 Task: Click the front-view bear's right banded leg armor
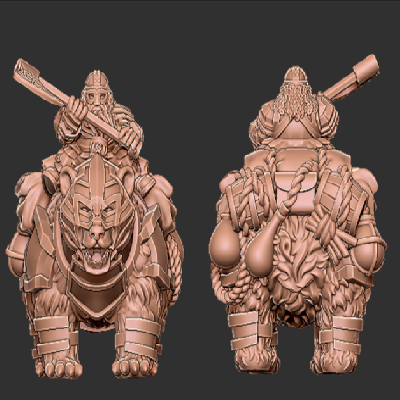138,337
